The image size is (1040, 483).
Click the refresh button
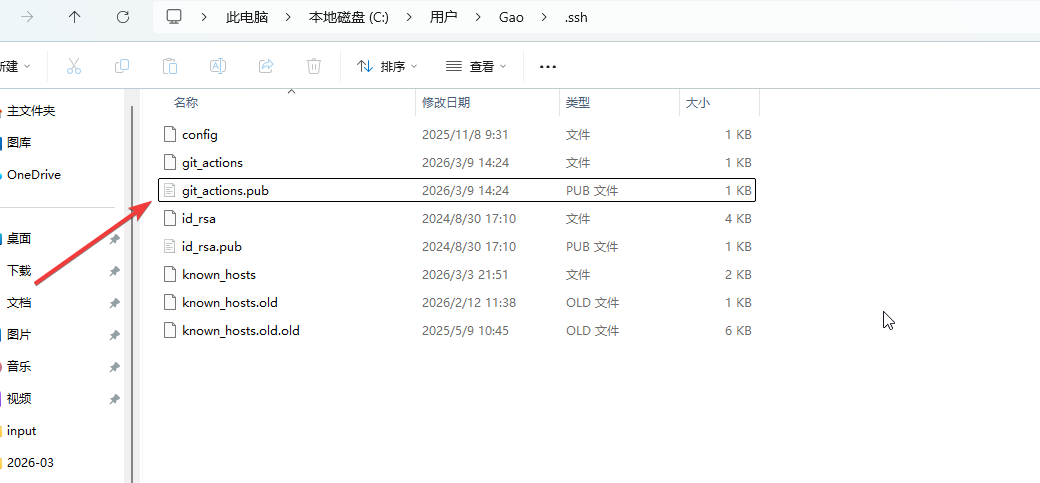coord(123,17)
